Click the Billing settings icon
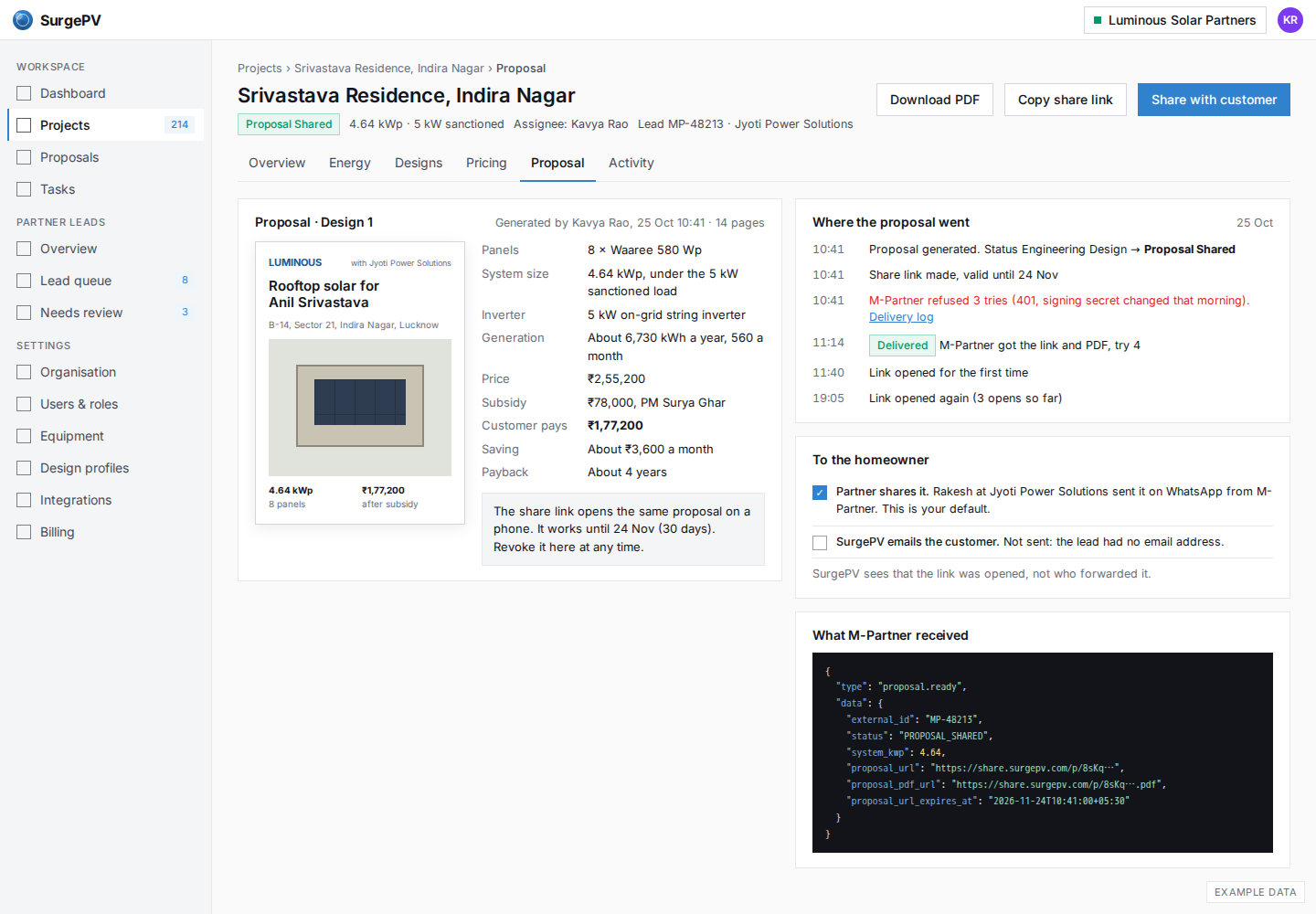 24,532
